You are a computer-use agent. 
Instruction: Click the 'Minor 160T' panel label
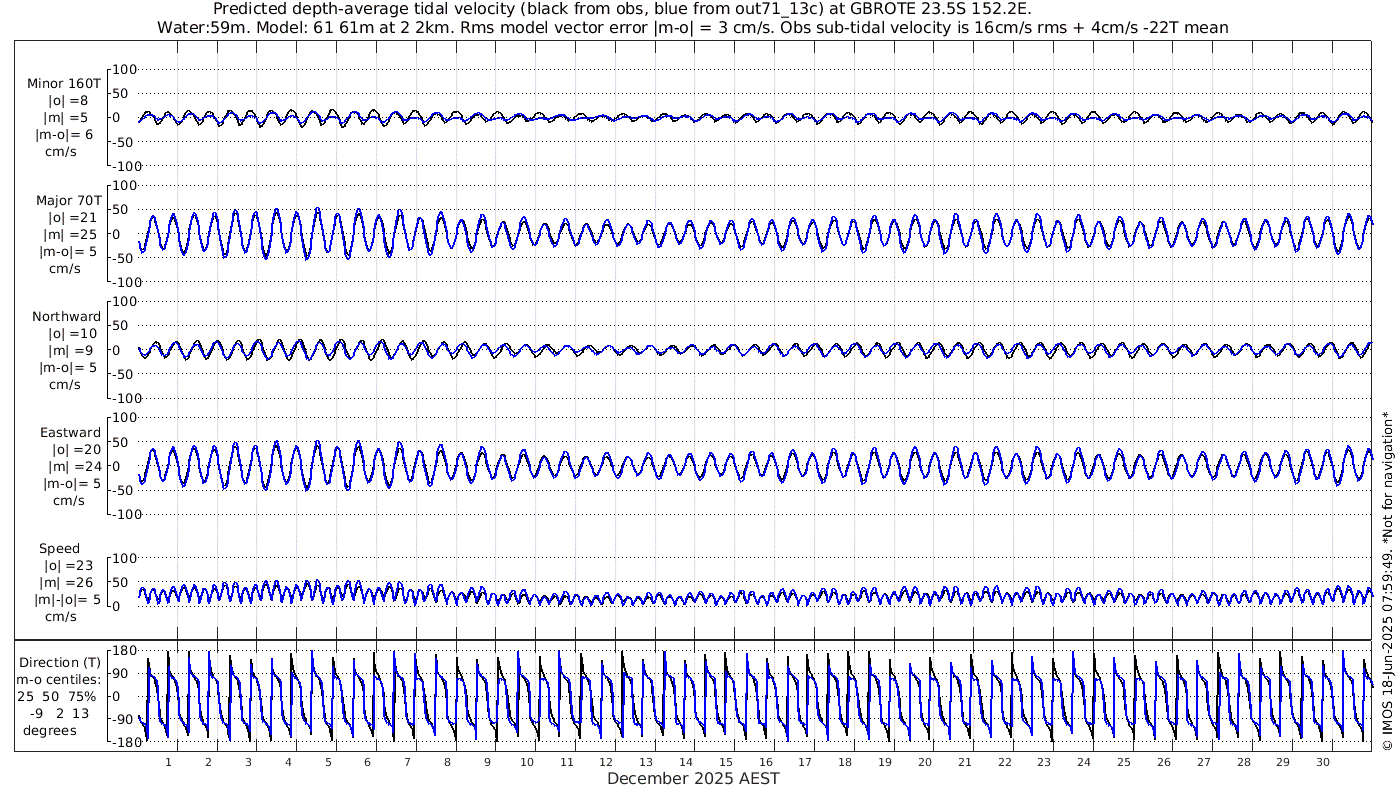coord(64,84)
